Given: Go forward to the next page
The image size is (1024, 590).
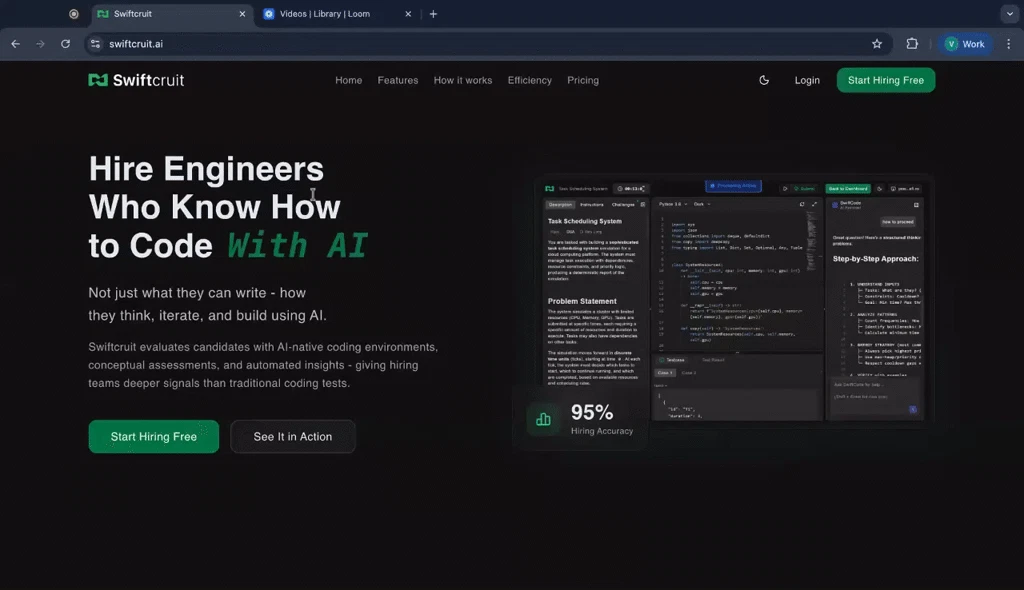Looking at the screenshot, I should pyautogui.click(x=40, y=44).
